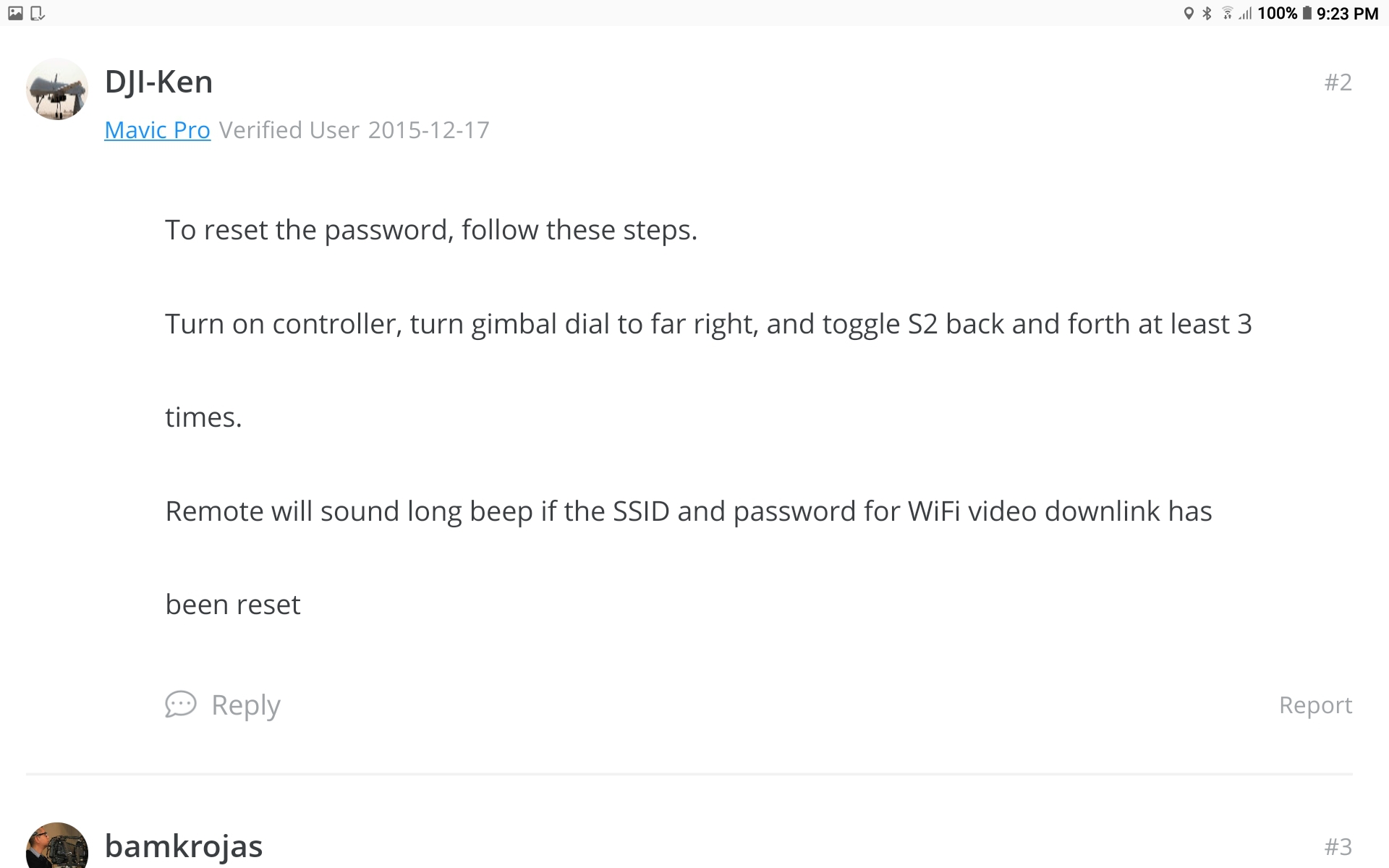Open bamkrojas's profile avatar

point(57,845)
